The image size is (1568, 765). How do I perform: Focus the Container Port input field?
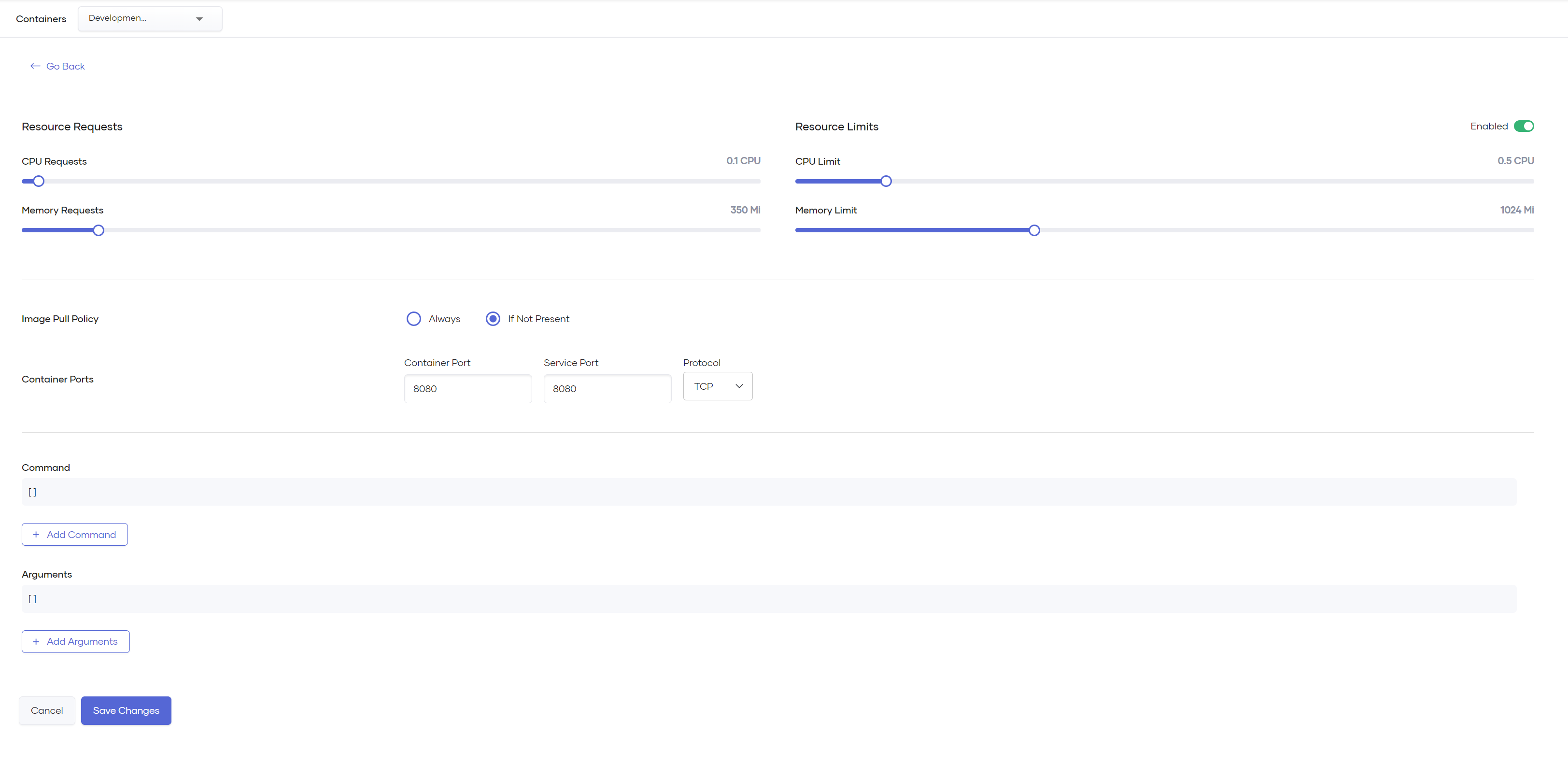coord(467,389)
